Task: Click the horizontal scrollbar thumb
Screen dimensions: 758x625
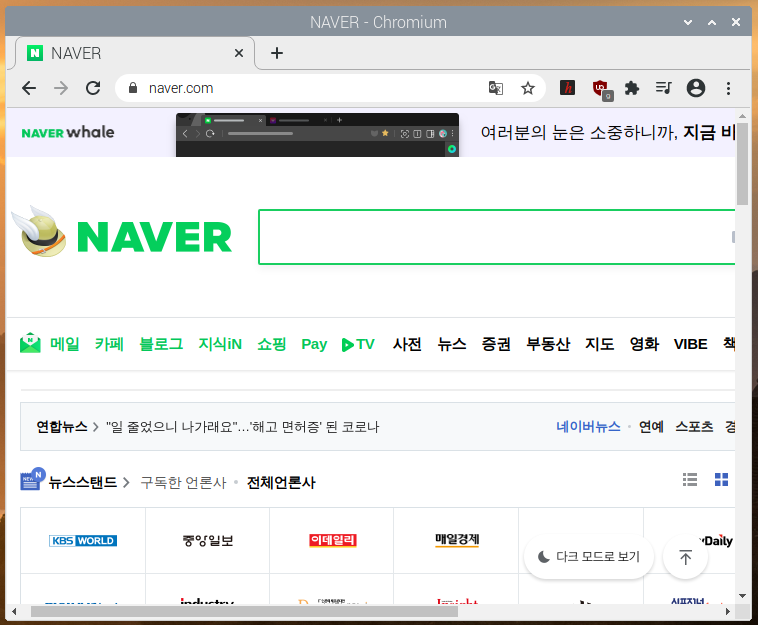Action: [x=244, y=611]
